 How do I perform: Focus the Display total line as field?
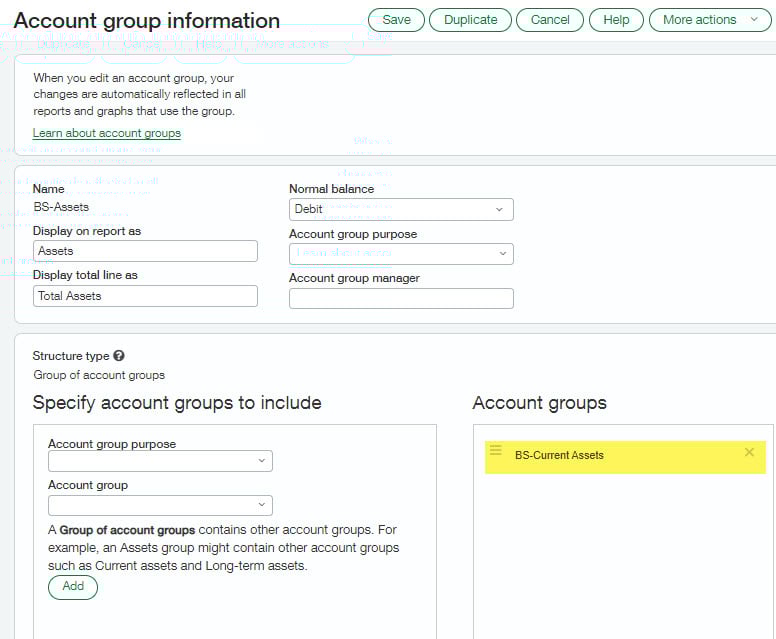pyautogui.click(x=145, y=296)
